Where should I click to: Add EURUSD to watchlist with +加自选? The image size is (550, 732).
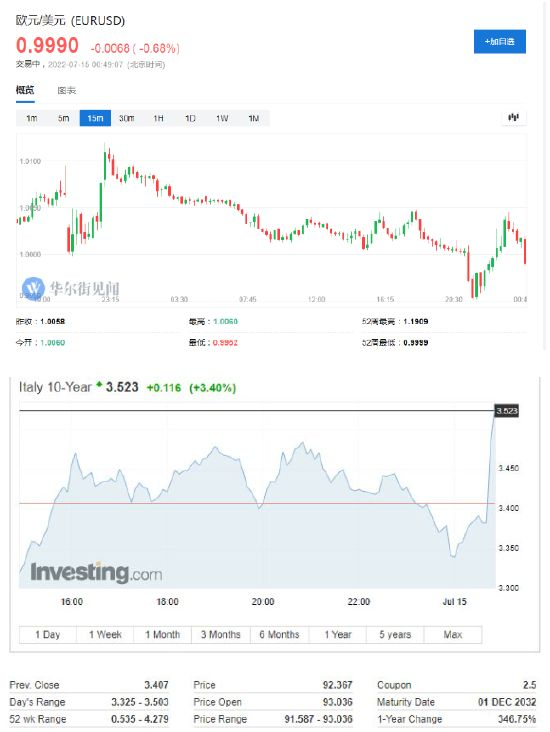pyautogui.click(x=500, y=42)
